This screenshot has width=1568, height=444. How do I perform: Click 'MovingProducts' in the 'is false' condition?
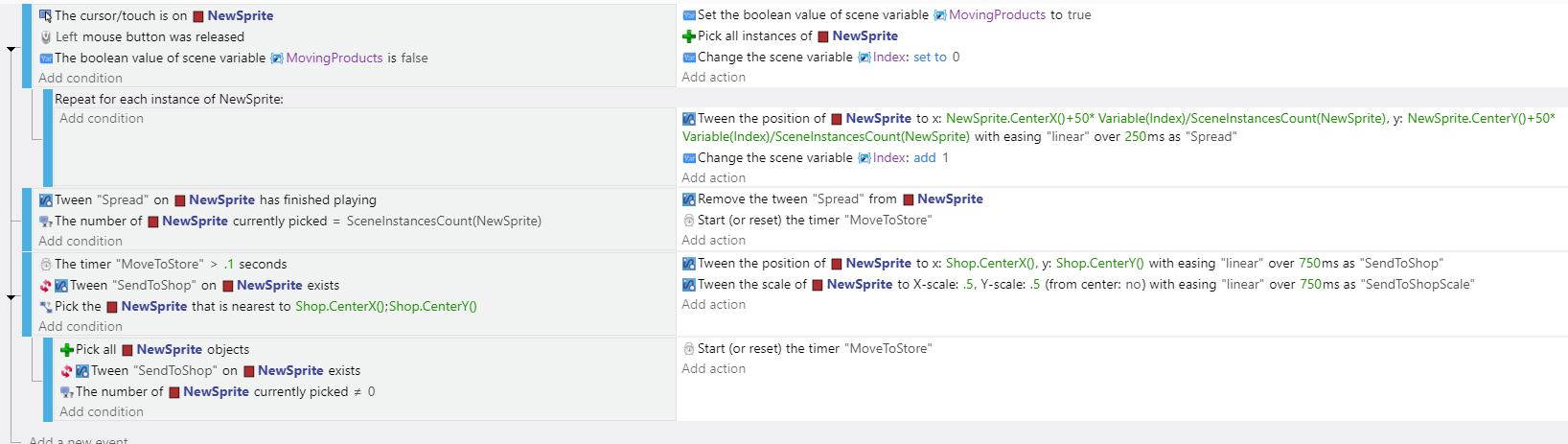(334, 58)
